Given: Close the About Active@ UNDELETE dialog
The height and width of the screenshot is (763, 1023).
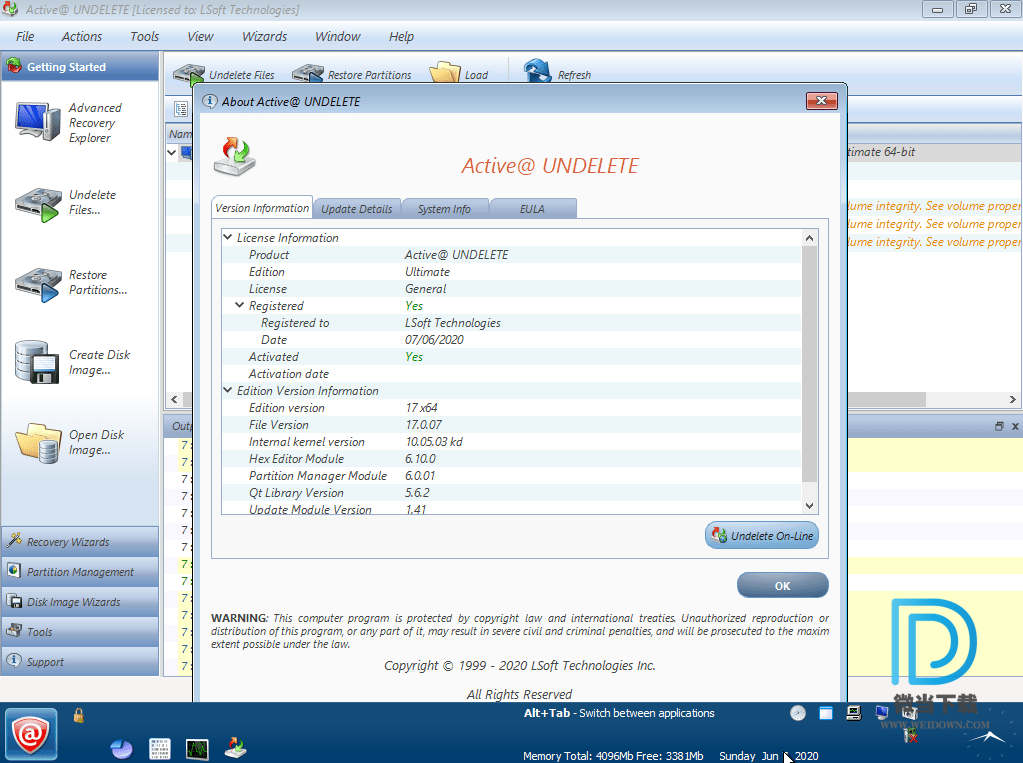Looking at the screenshot, I should pyautogui.click(x=821, y=101).
